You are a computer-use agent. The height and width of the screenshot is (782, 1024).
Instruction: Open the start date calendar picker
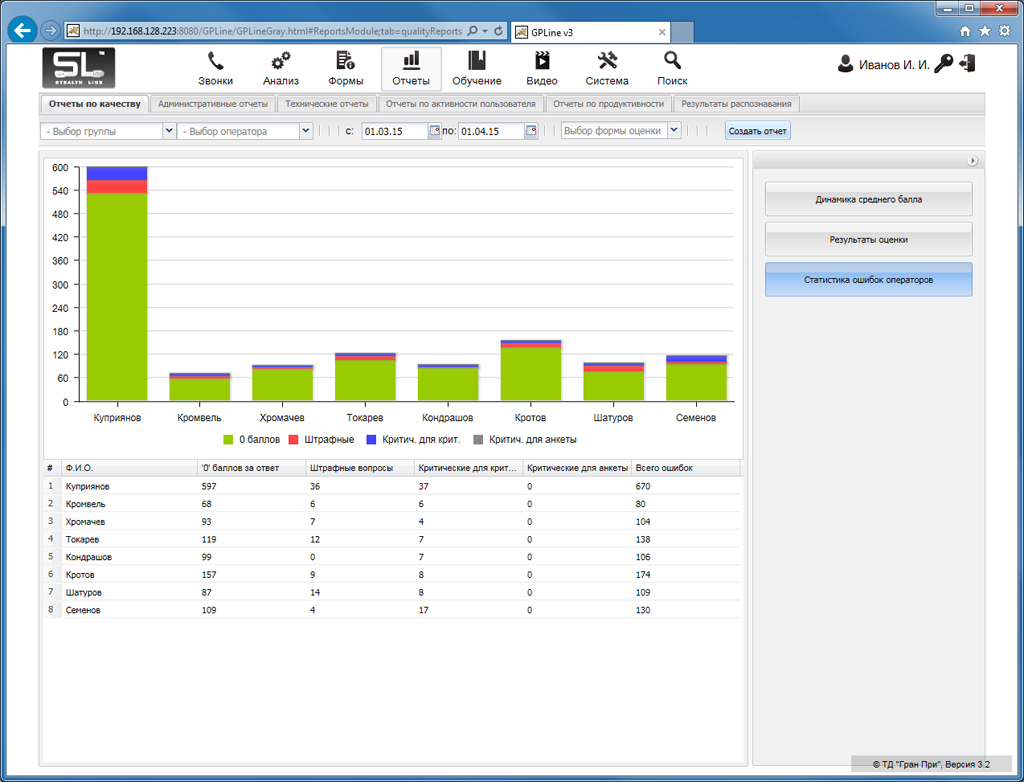(434, 131)
